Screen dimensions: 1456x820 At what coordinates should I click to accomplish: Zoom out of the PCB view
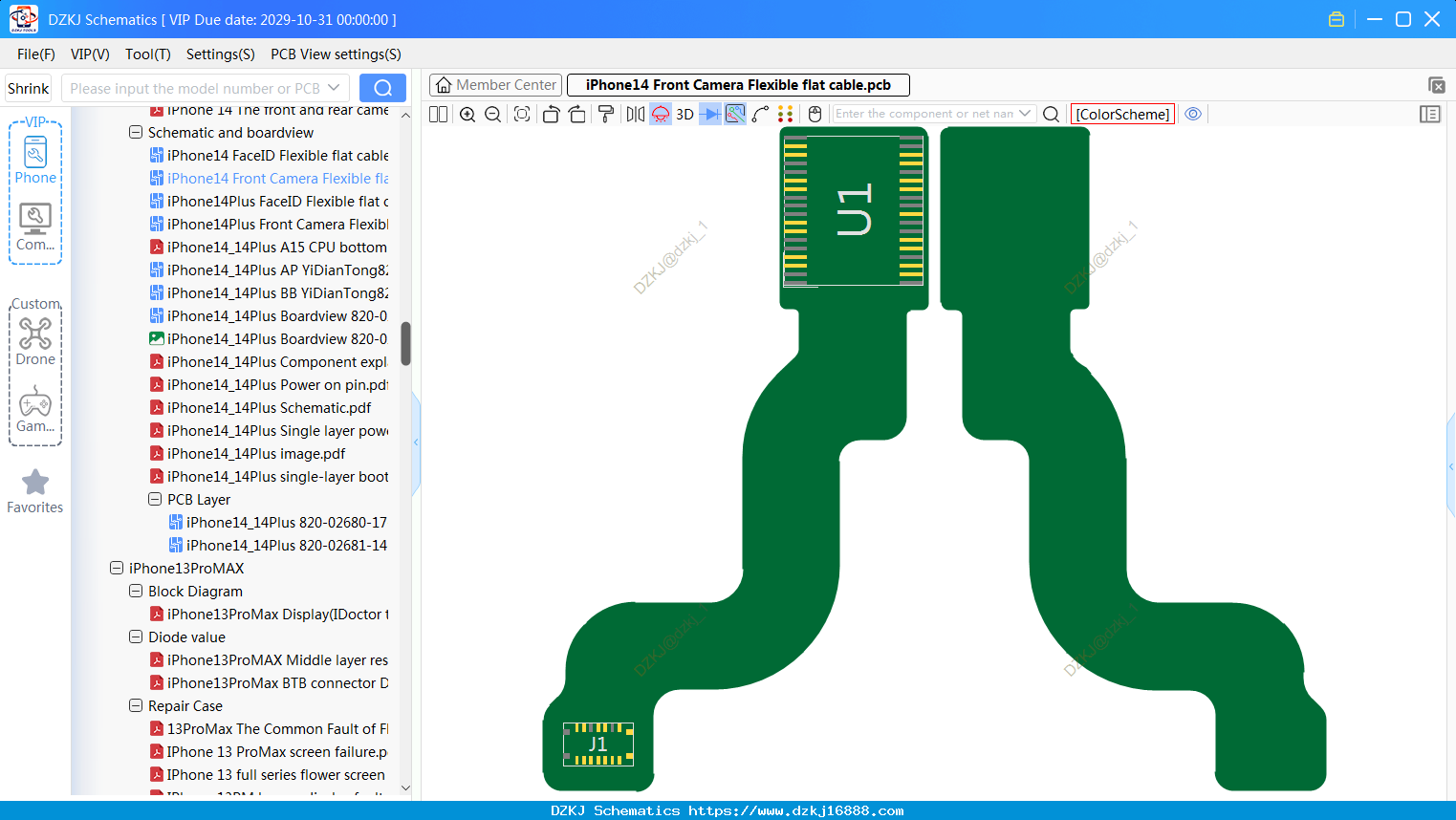[493, 114]
